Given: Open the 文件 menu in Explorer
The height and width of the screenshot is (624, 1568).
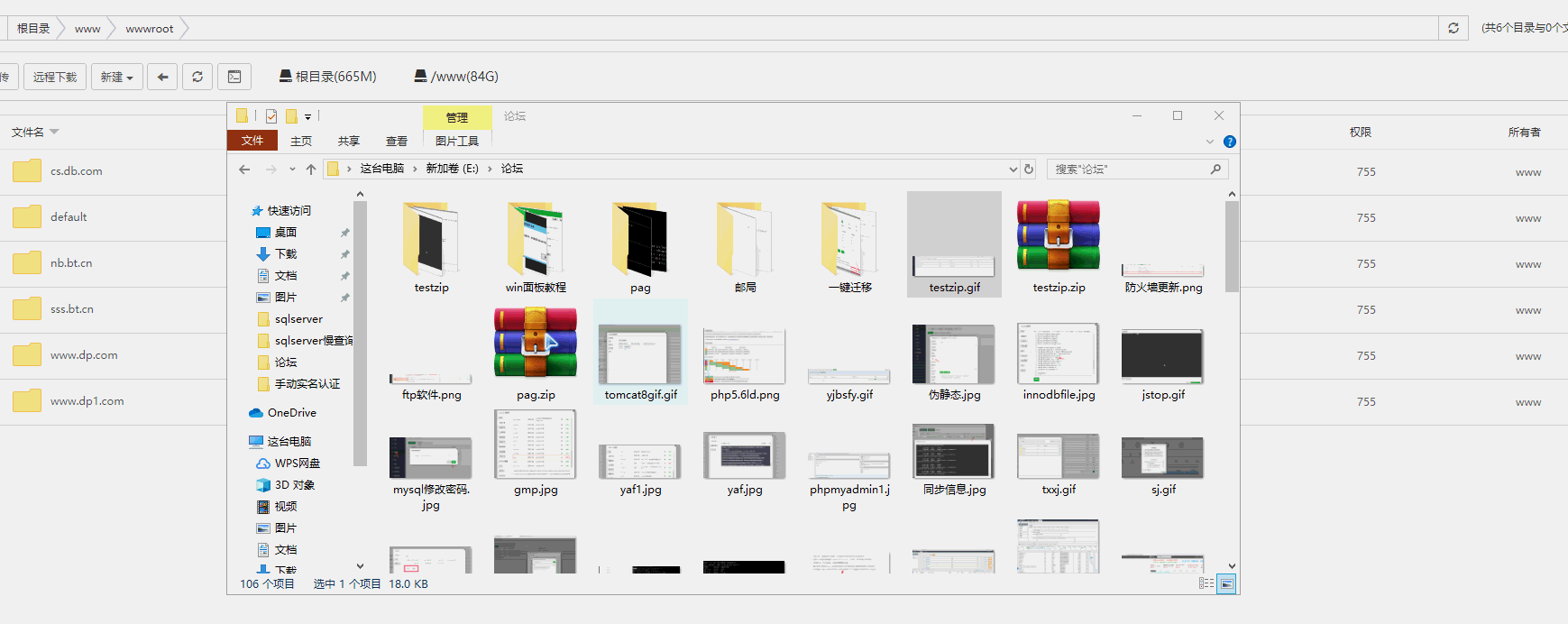Looking at the screenshot, I should (252, 141).
